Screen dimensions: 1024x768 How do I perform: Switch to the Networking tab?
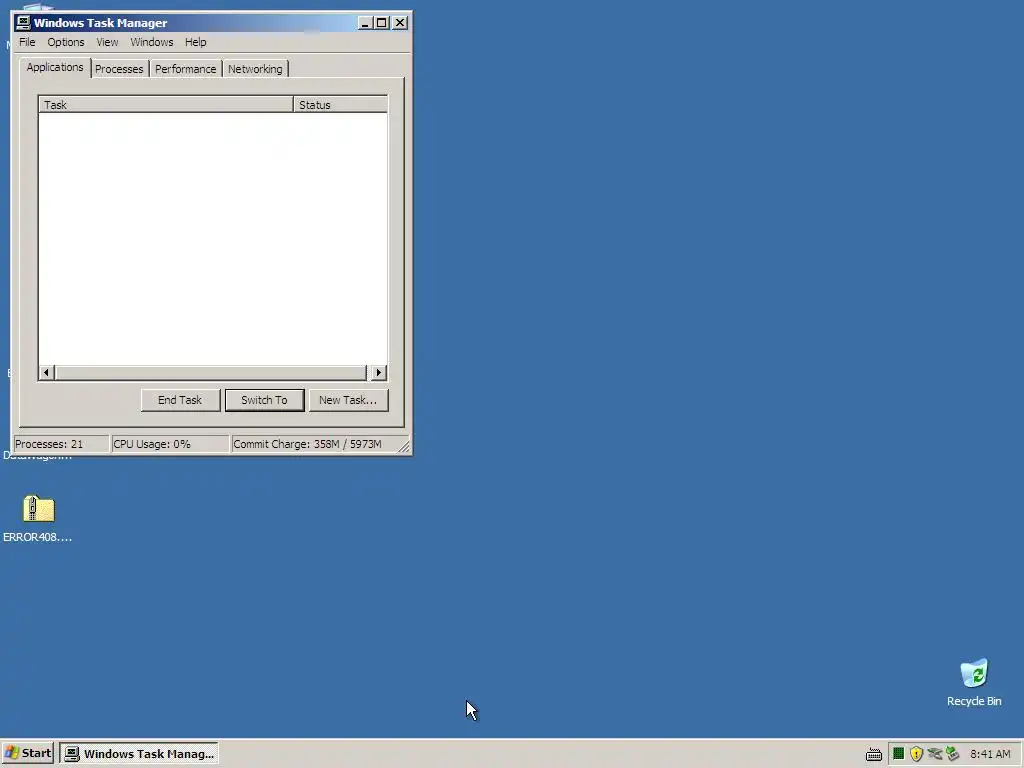255,69
